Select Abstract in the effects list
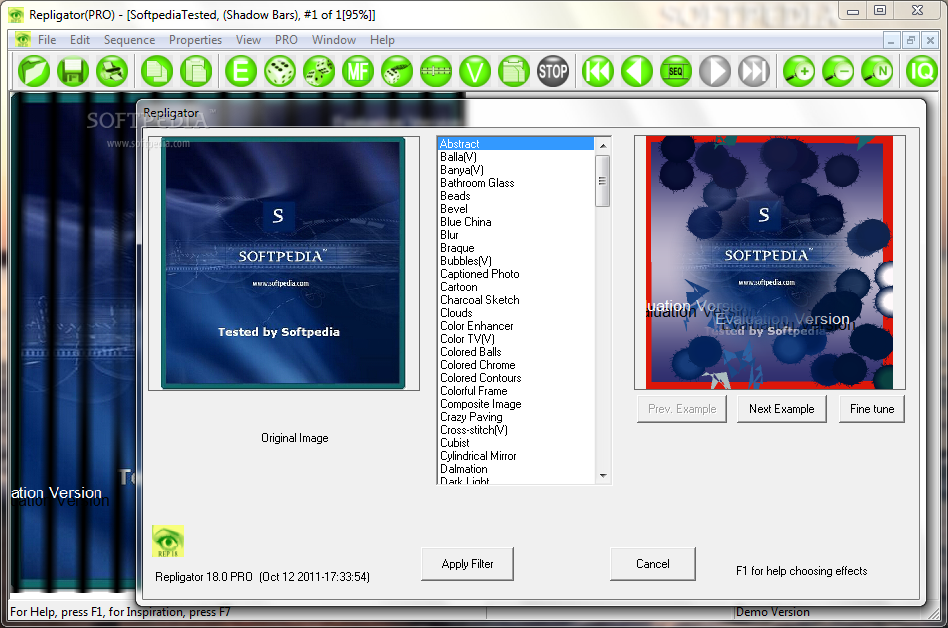Image resolution: width=948 pixels, height=628 pixels. (515, 144)
